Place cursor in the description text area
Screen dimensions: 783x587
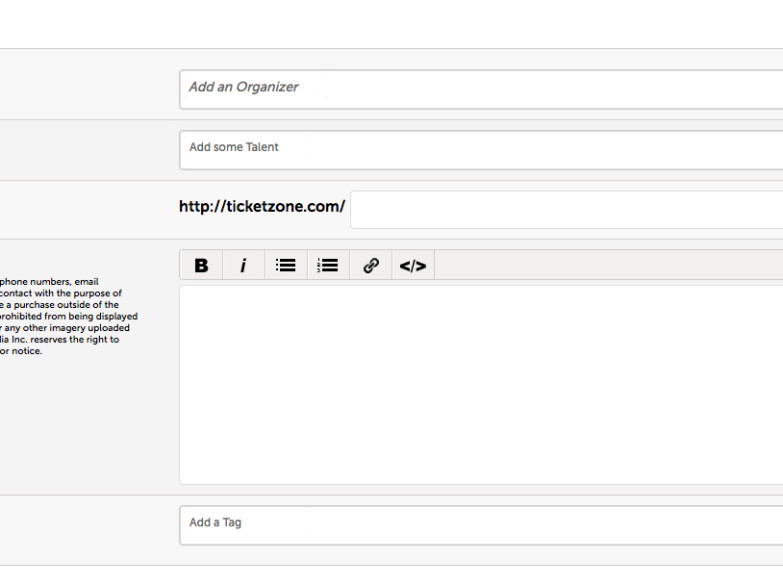click(481, 385)
